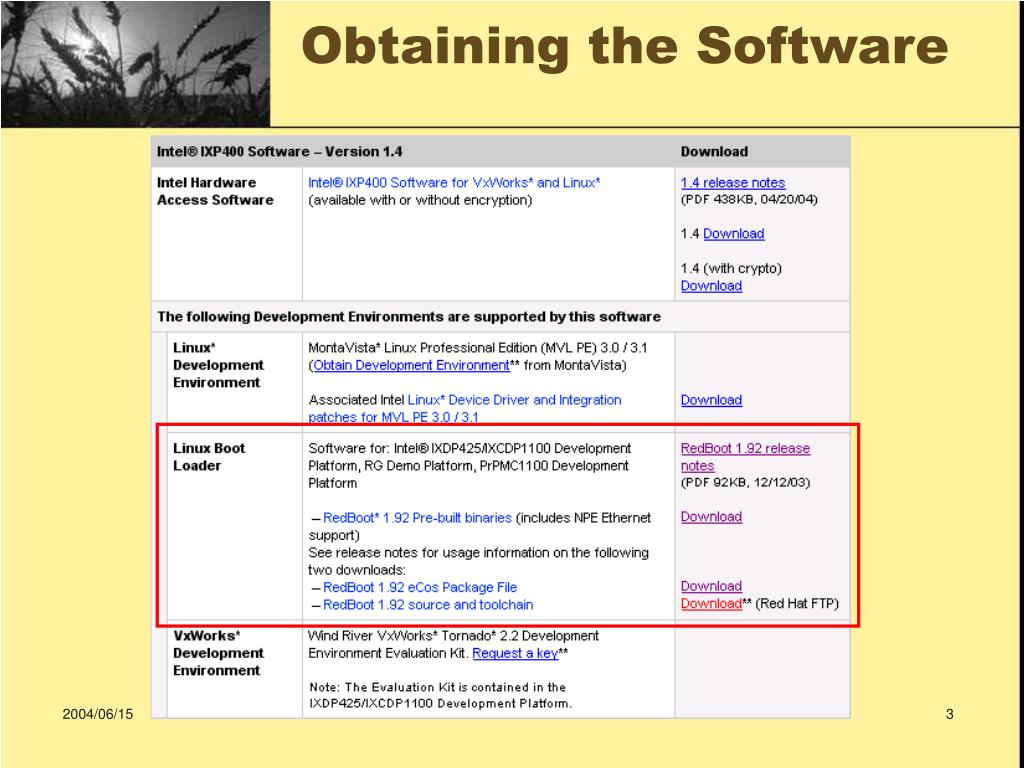Viewport: 1024px width, 768px height.
Task: Select (available with or without encryption) text
Action: tap(420, 200)
